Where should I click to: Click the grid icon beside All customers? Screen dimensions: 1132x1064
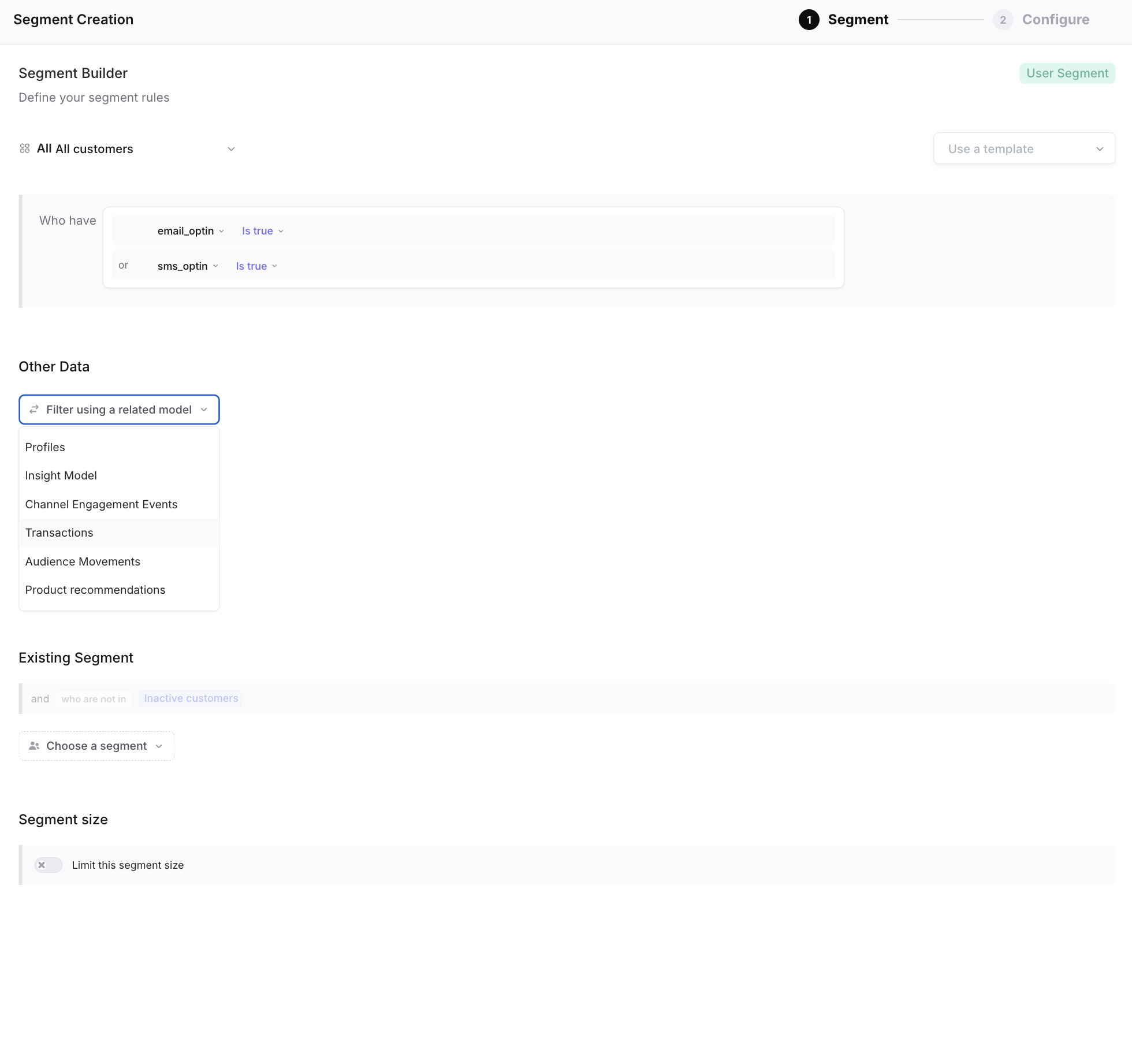tap(24, 148)
